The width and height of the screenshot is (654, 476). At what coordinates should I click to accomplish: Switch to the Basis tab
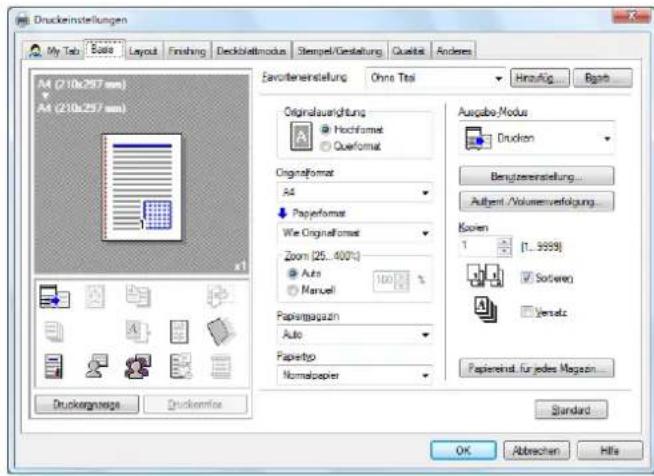(x=103, y=50)
